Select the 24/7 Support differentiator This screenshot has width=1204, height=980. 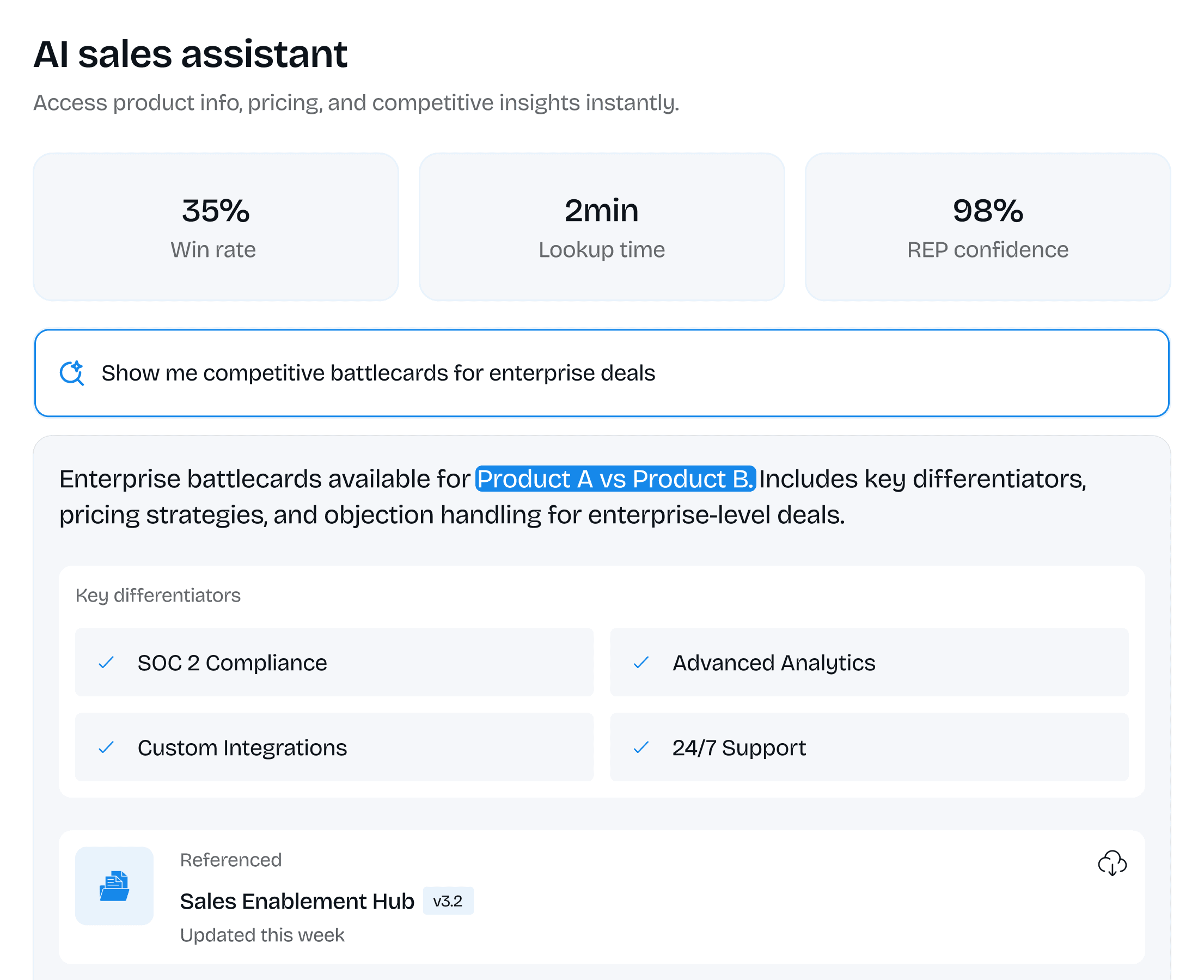click(869, 748)
